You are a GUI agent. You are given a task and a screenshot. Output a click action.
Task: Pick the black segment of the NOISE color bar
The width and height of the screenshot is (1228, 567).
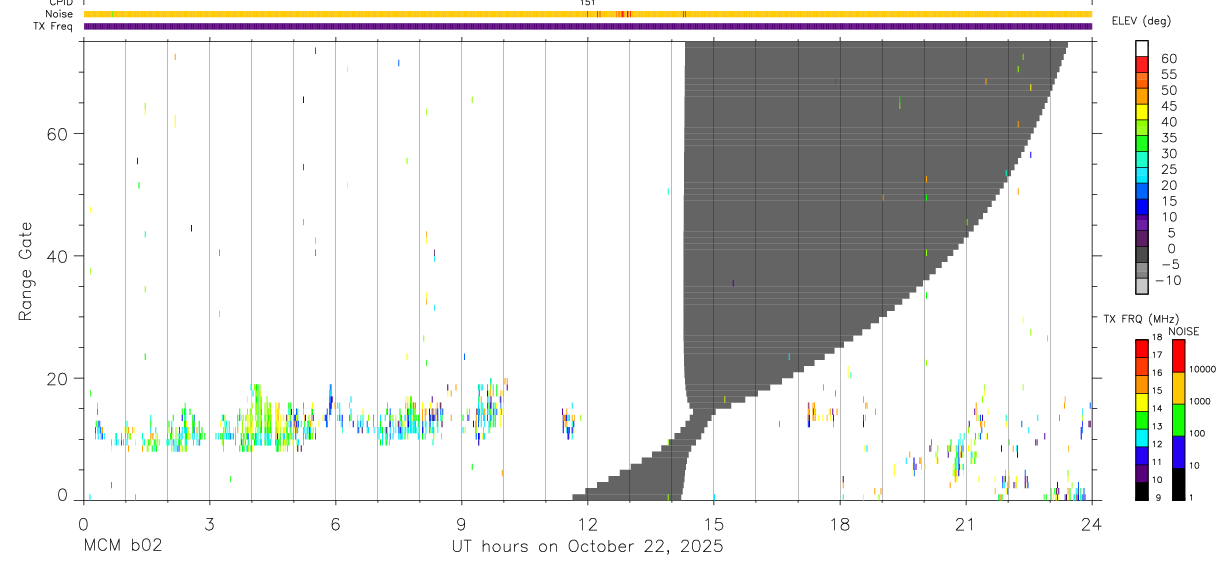pos(1178,484)
